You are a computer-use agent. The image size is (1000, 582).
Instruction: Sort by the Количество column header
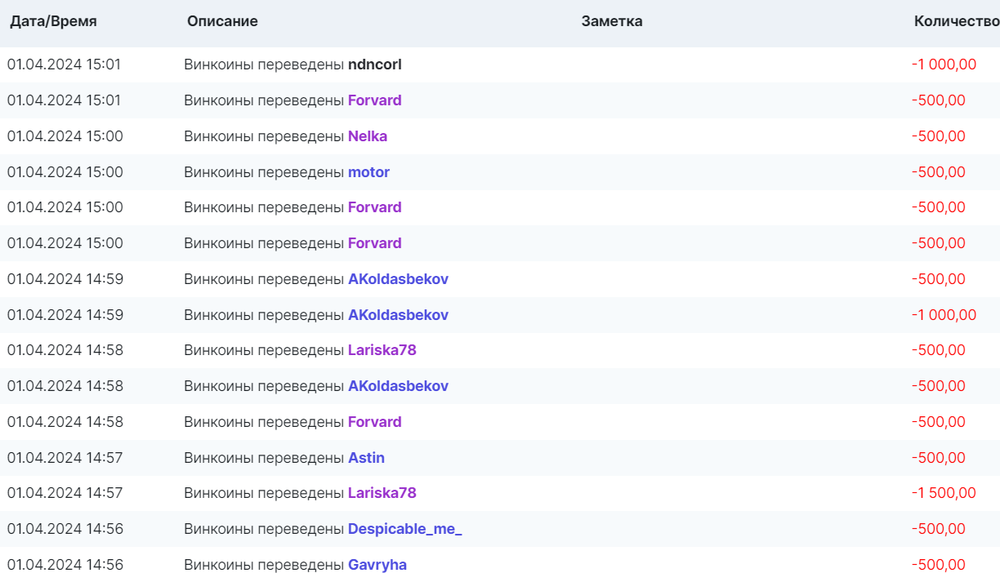955,21
